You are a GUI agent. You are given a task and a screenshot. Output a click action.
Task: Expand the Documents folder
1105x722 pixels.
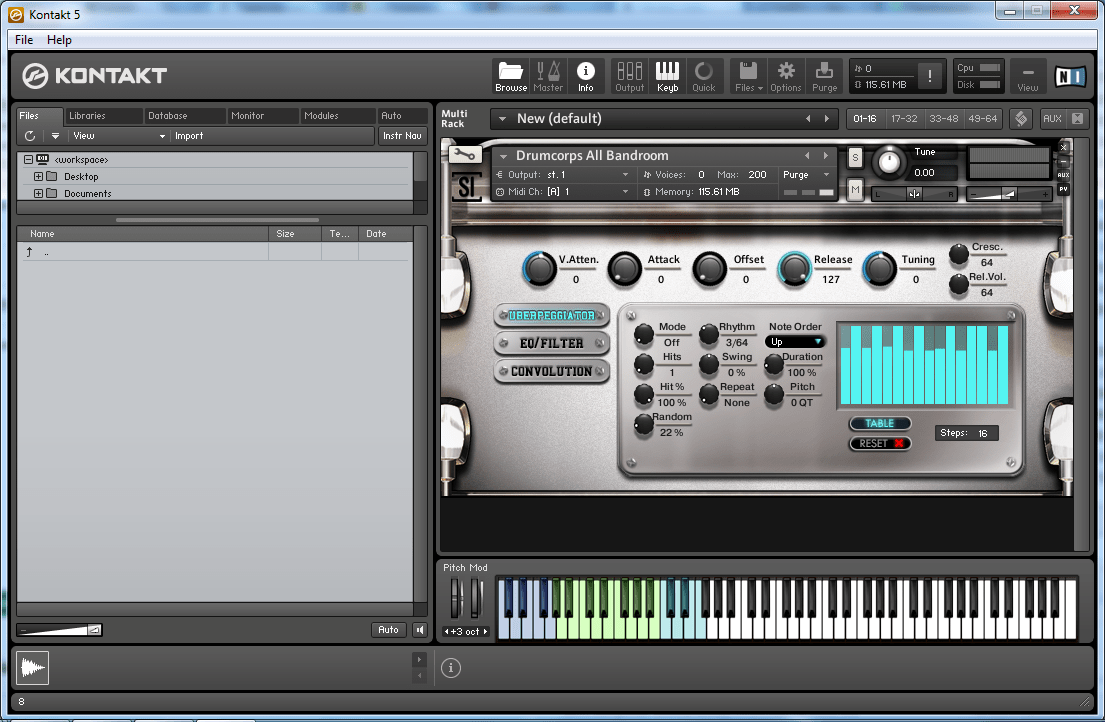[x=38, y=194]
